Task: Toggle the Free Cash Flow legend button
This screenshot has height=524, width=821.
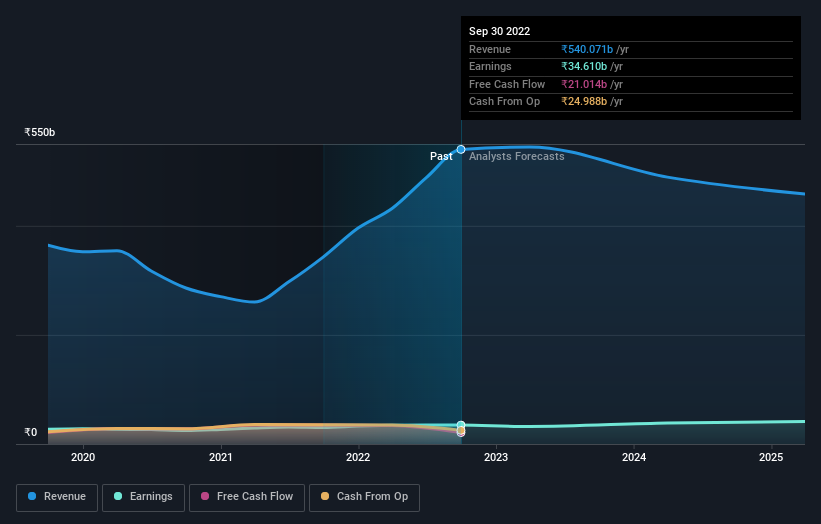Action: tap(247, 497)
